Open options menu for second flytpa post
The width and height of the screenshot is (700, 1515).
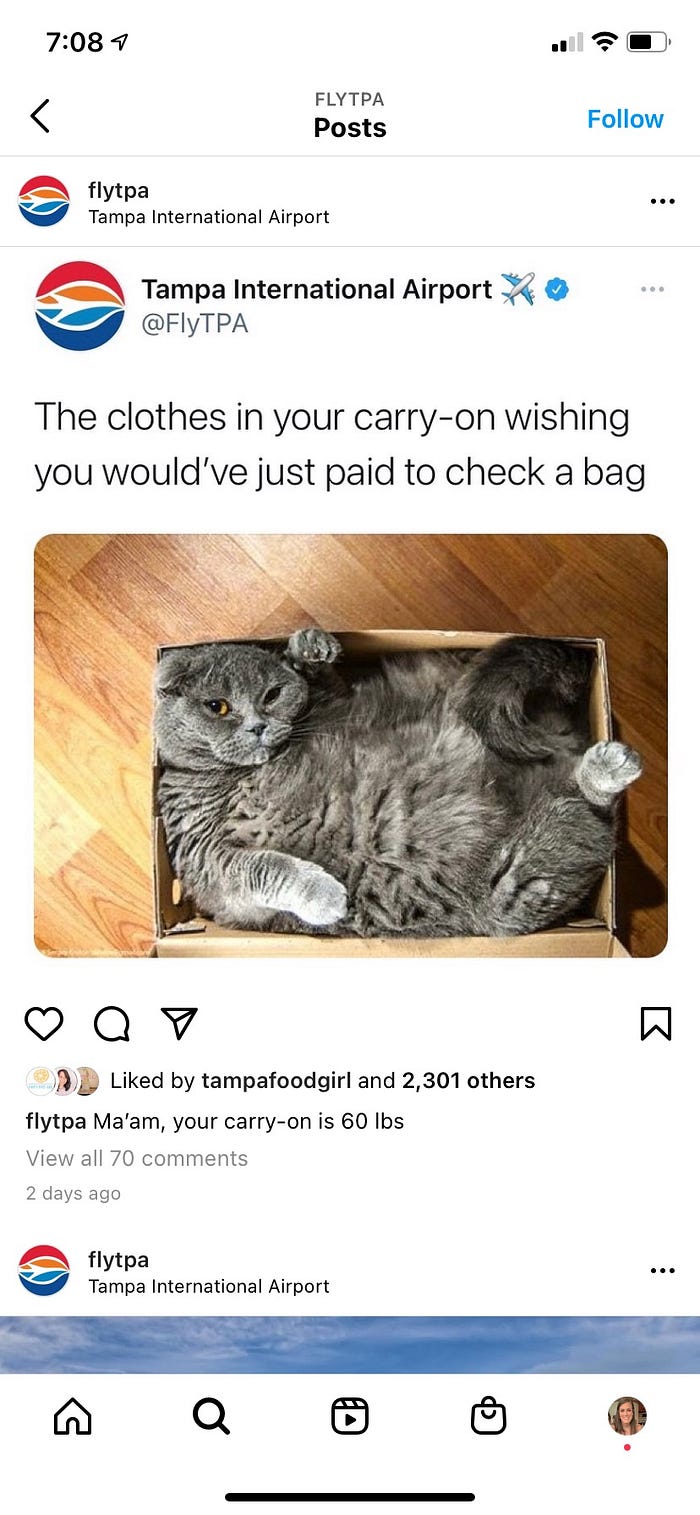(662, 1271)
